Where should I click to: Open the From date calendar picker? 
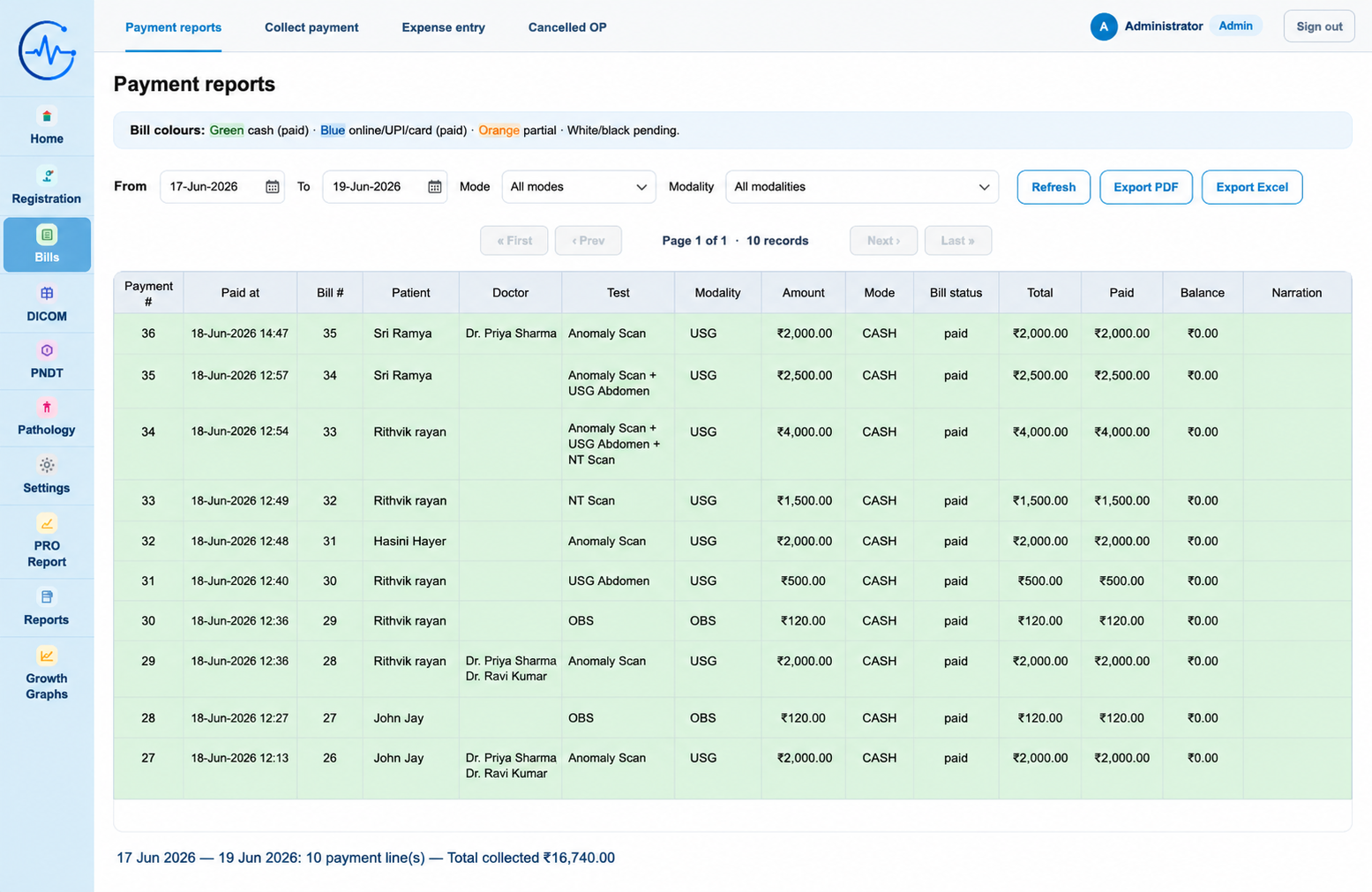click(x=273, y=187)
